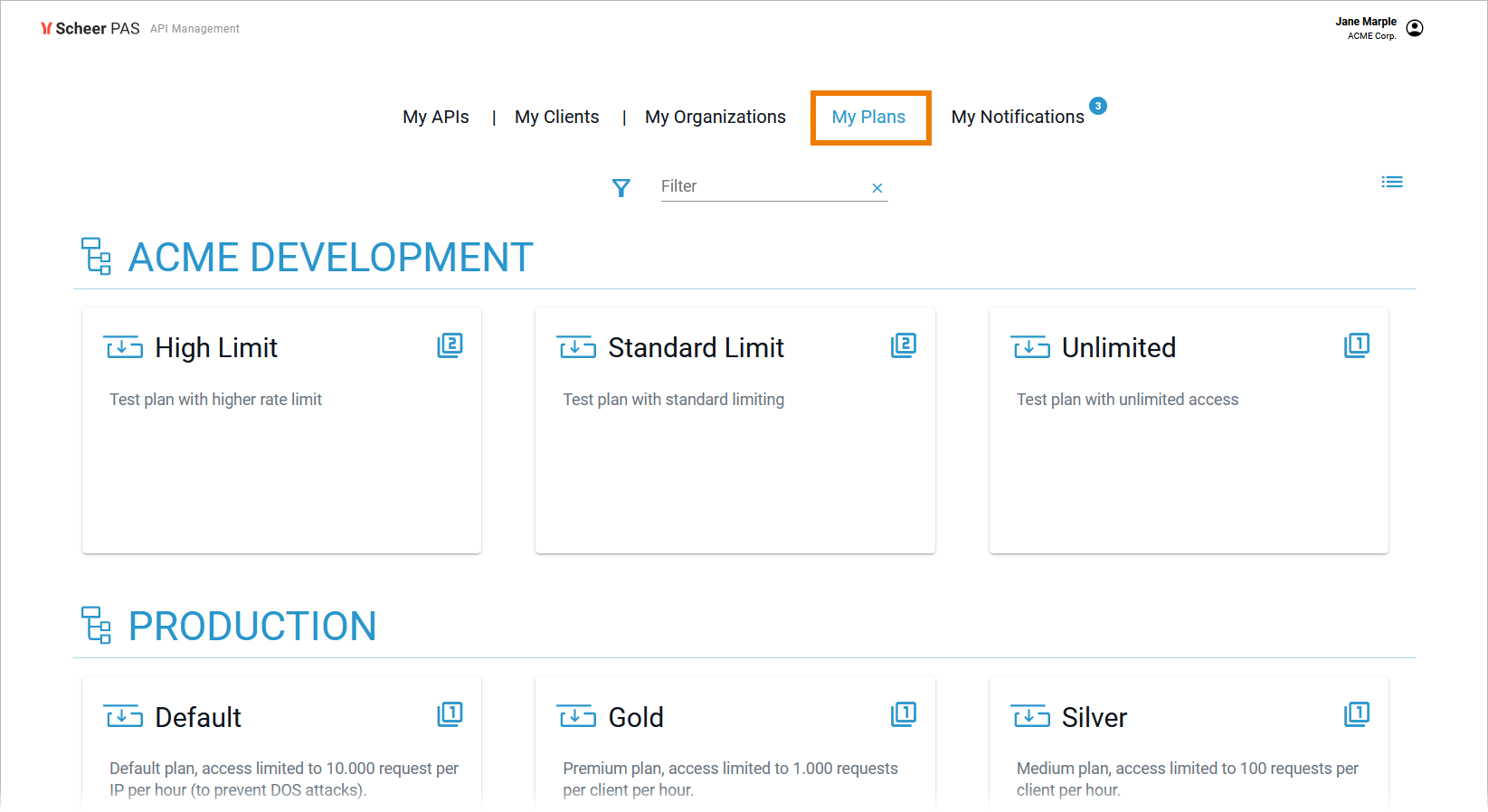This screenshot has height=812, width=1488.
Task: Open the PRODUCTION organization heading
Action: pos(251,626)
